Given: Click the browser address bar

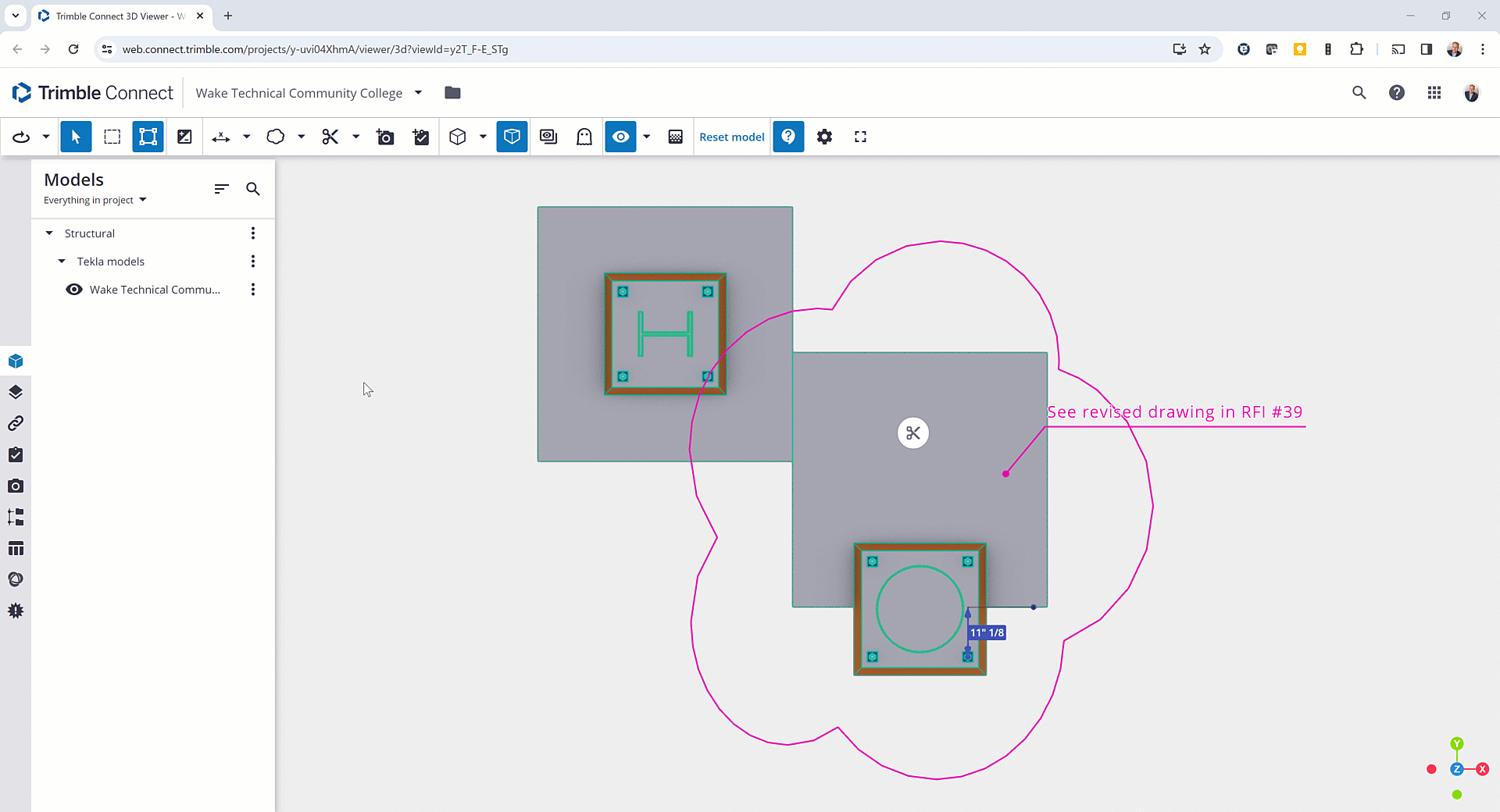Looking at the screenshot, I should [x=625, y=49].
